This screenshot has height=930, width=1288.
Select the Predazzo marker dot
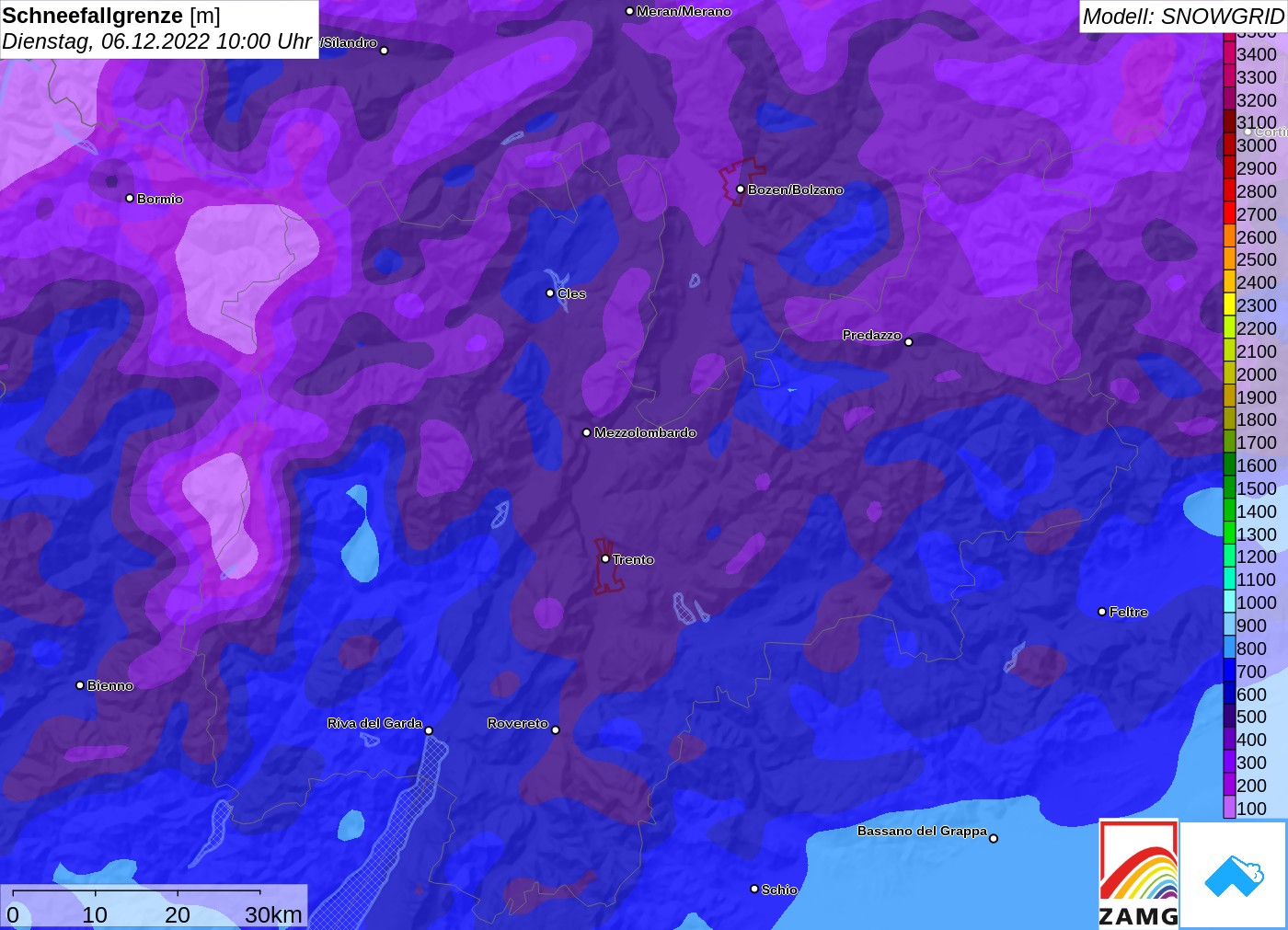point(909,342)
